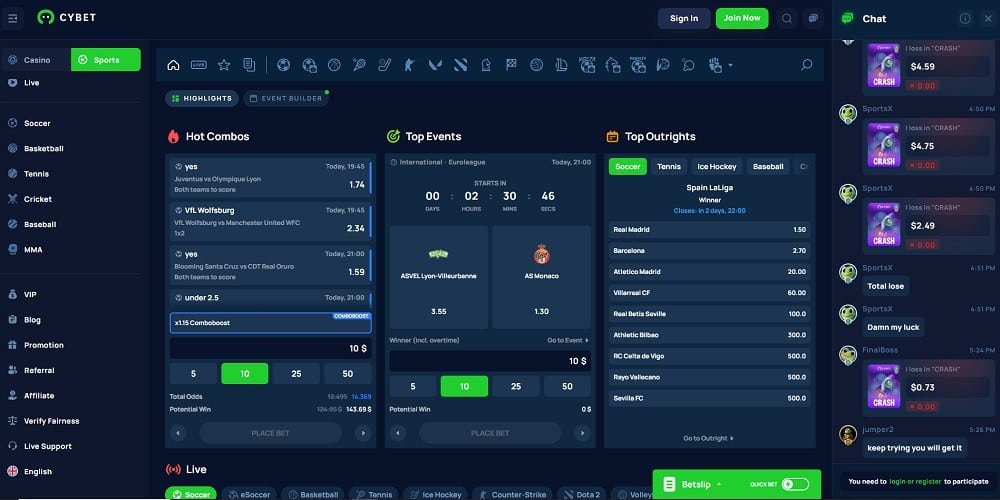The height and width of the screenshot is (500, 1000).
Task: Choose 50 stake in Top Events
Action: coord(567,386)
